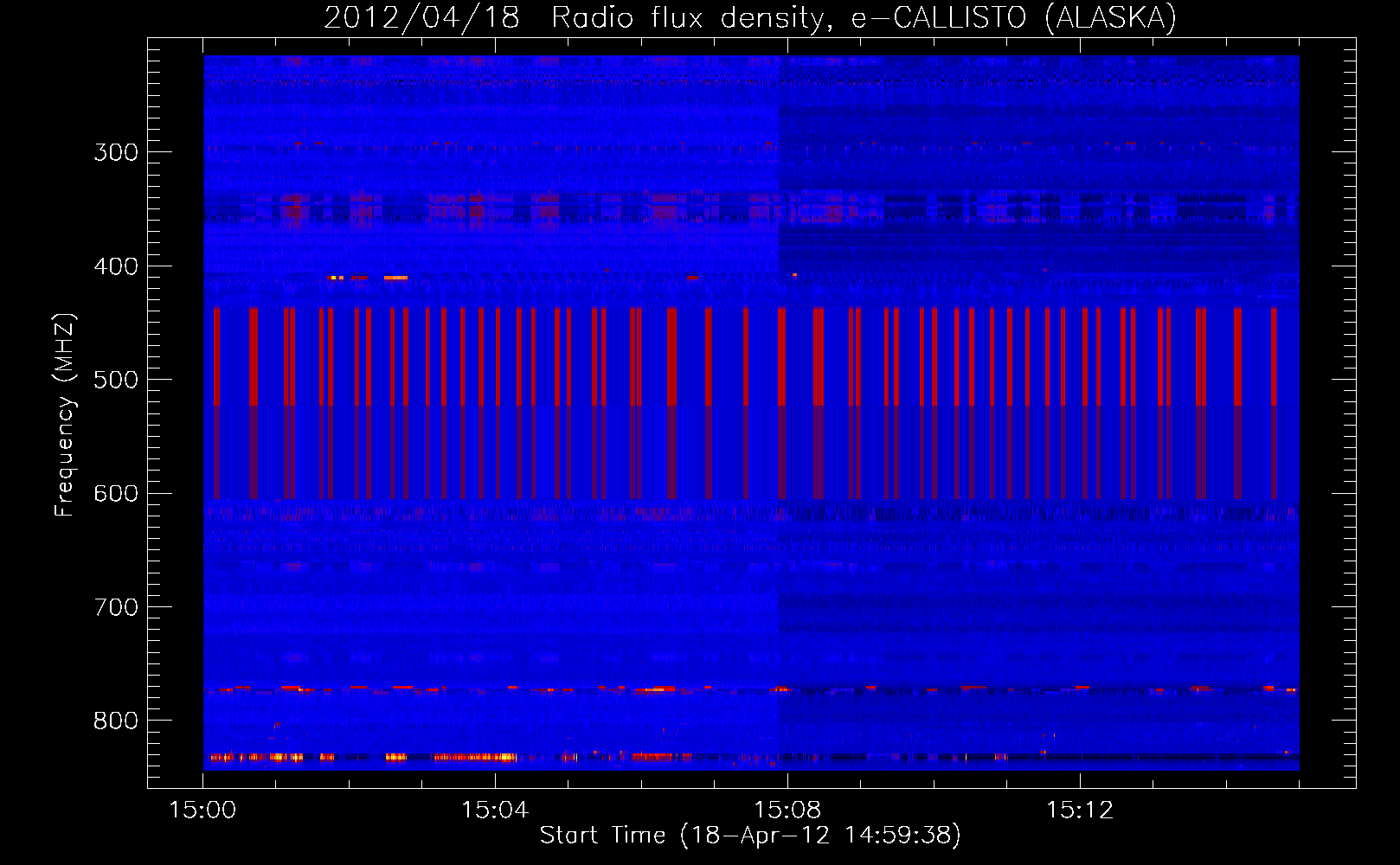The width and height of the screenshot is (1400, 865).
Task: Click the 300 frequency tick label
Action: pos(116,152)
